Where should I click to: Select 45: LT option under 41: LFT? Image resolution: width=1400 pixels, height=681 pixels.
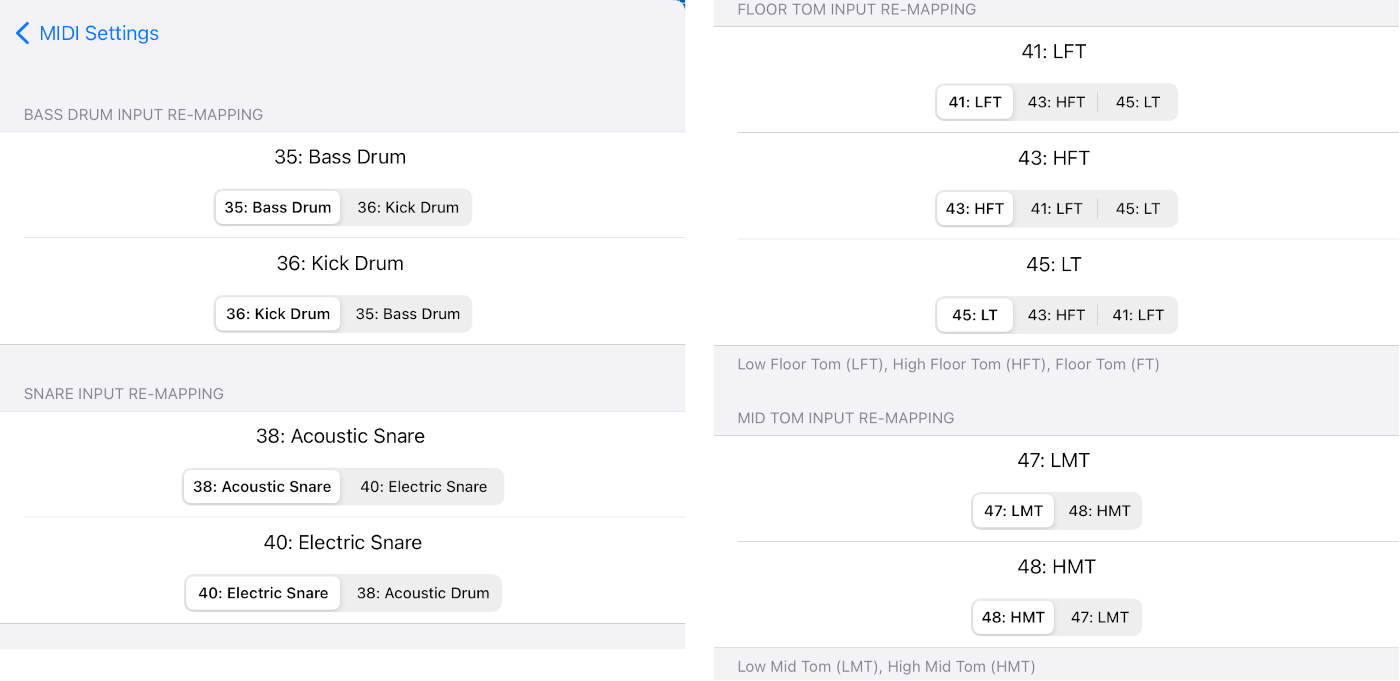coord(1138,102)
